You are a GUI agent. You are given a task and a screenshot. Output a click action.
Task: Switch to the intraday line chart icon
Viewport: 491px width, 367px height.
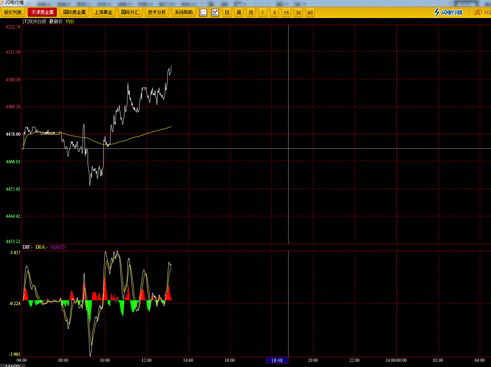tap(203, 13)
